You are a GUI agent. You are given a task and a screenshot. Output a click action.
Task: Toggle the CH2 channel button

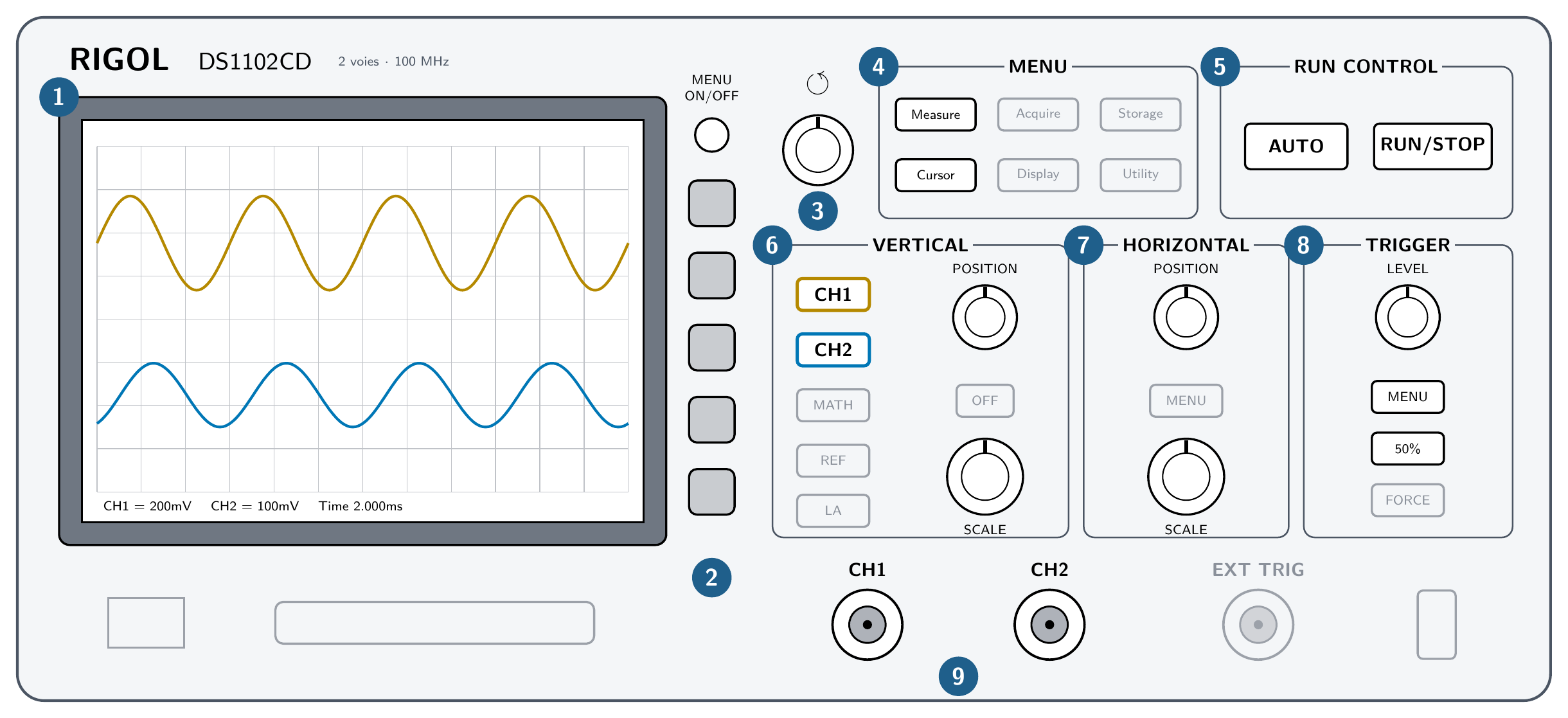point(833,350)
